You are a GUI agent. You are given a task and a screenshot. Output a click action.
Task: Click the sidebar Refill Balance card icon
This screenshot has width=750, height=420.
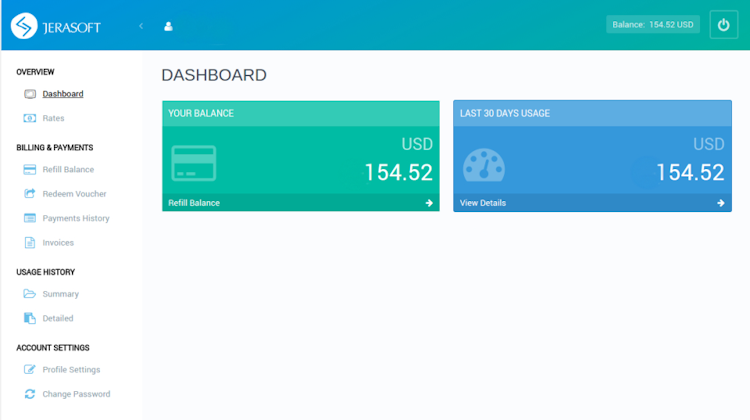click(x=30, y=169)
